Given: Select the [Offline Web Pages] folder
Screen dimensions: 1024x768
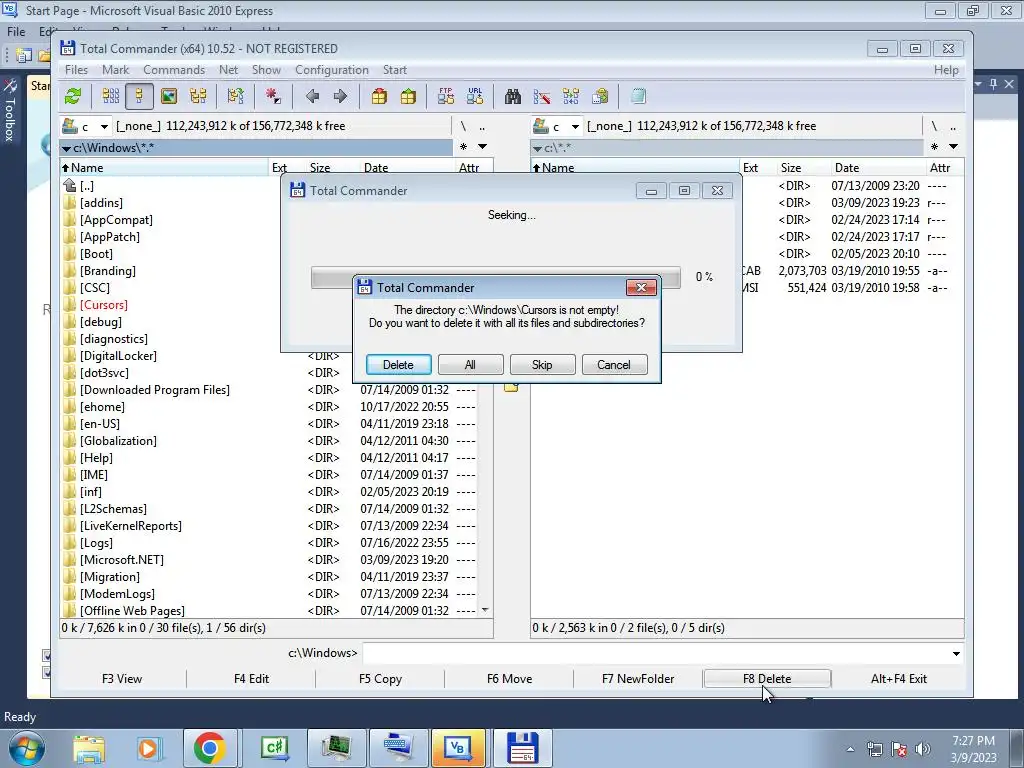Looking at the screenshot, I should point(132,611).
